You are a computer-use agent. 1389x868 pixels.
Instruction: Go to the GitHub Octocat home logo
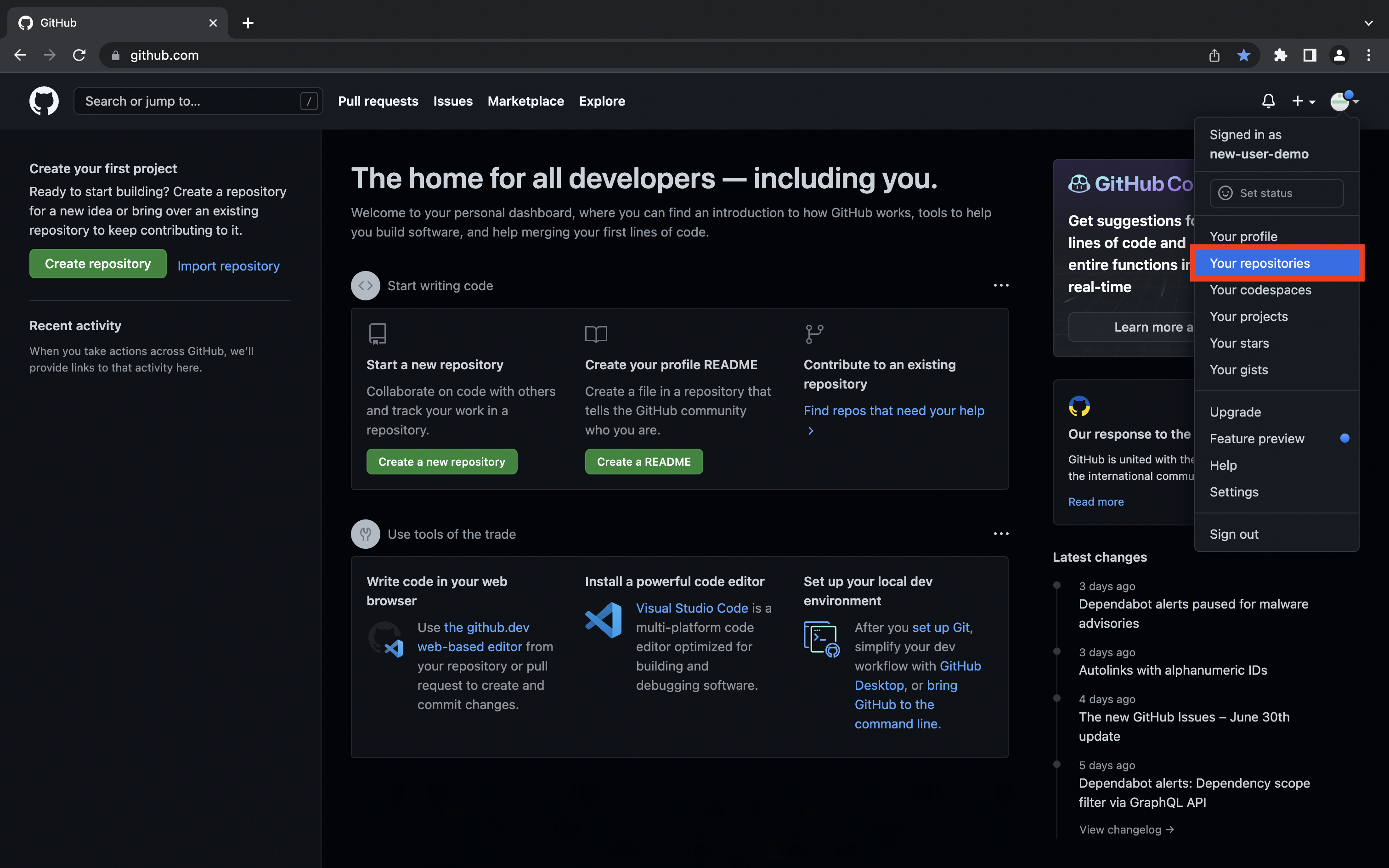[44, 101]
